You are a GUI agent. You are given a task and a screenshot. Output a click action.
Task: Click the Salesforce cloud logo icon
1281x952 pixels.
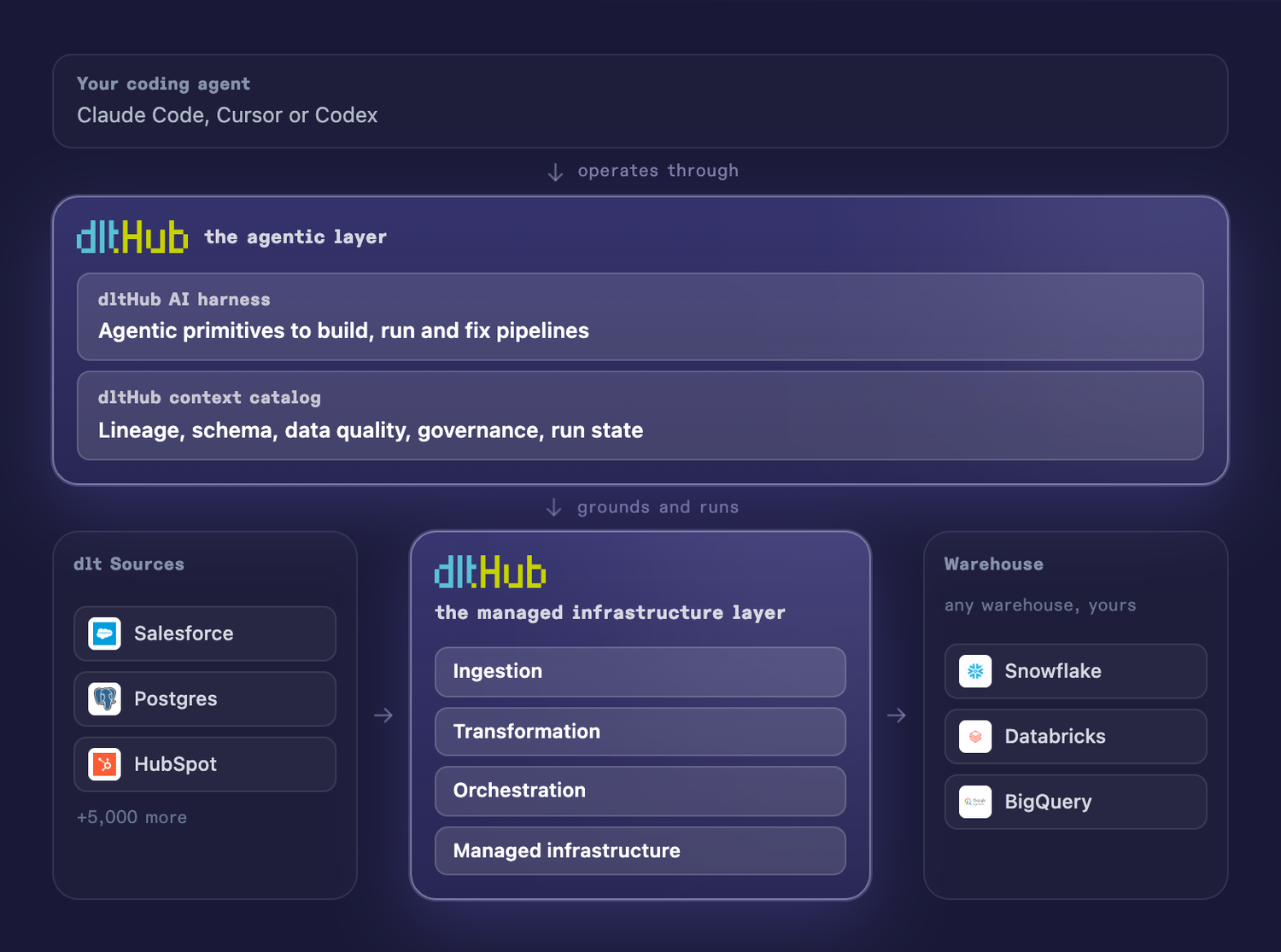(105, 634)
